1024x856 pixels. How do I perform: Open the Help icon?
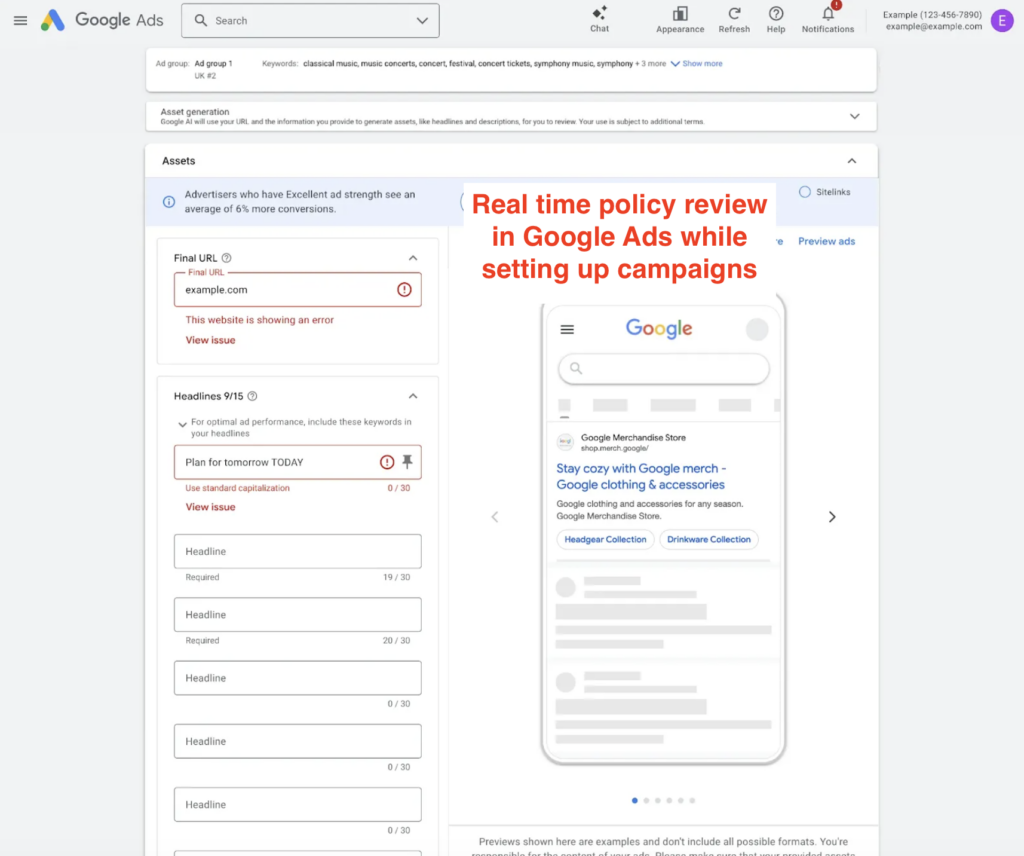point(776,14)
